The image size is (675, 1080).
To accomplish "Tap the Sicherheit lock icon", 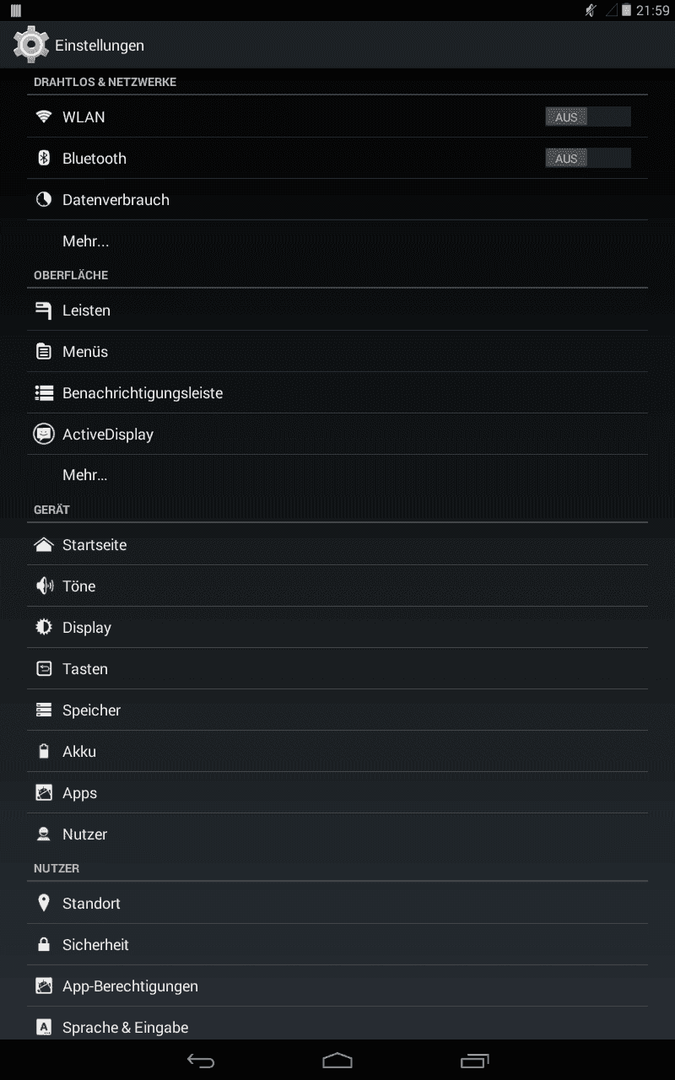I will (43, 944).
